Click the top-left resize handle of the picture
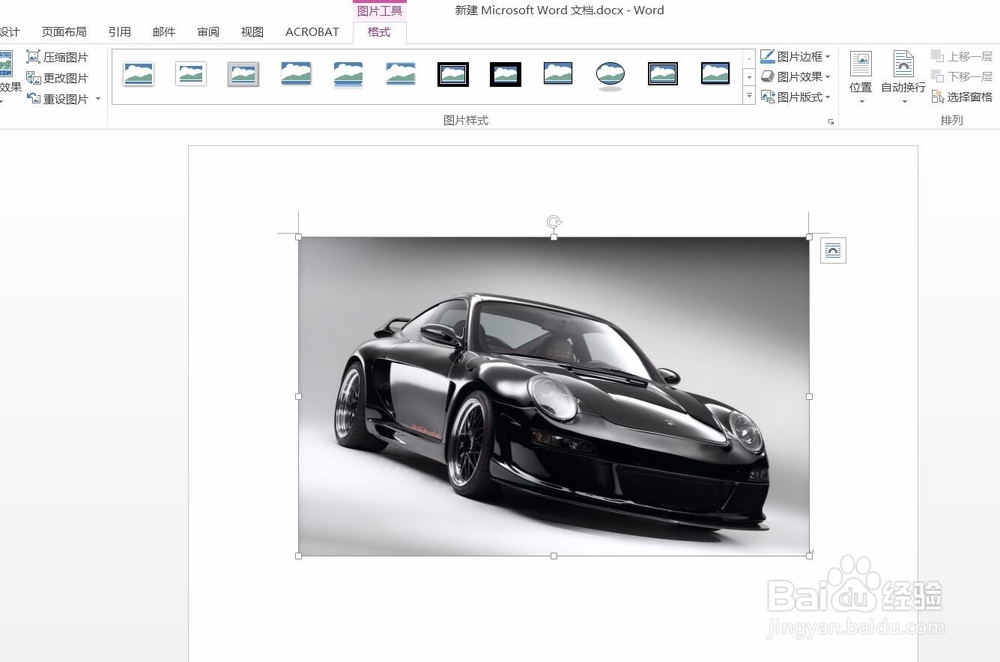Image resolution: width=1000 pixels, height=662 pixels. 298,237
